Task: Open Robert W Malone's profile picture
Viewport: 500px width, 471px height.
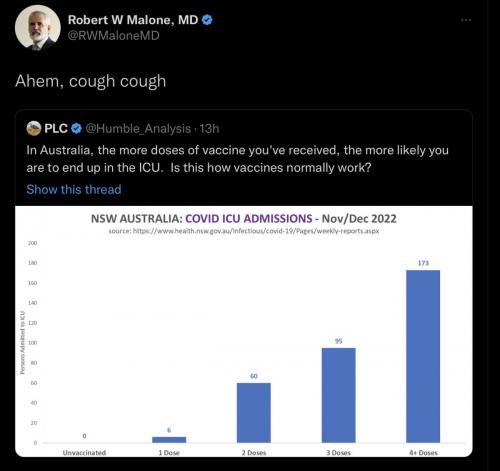Action: [x=38, y=28]
